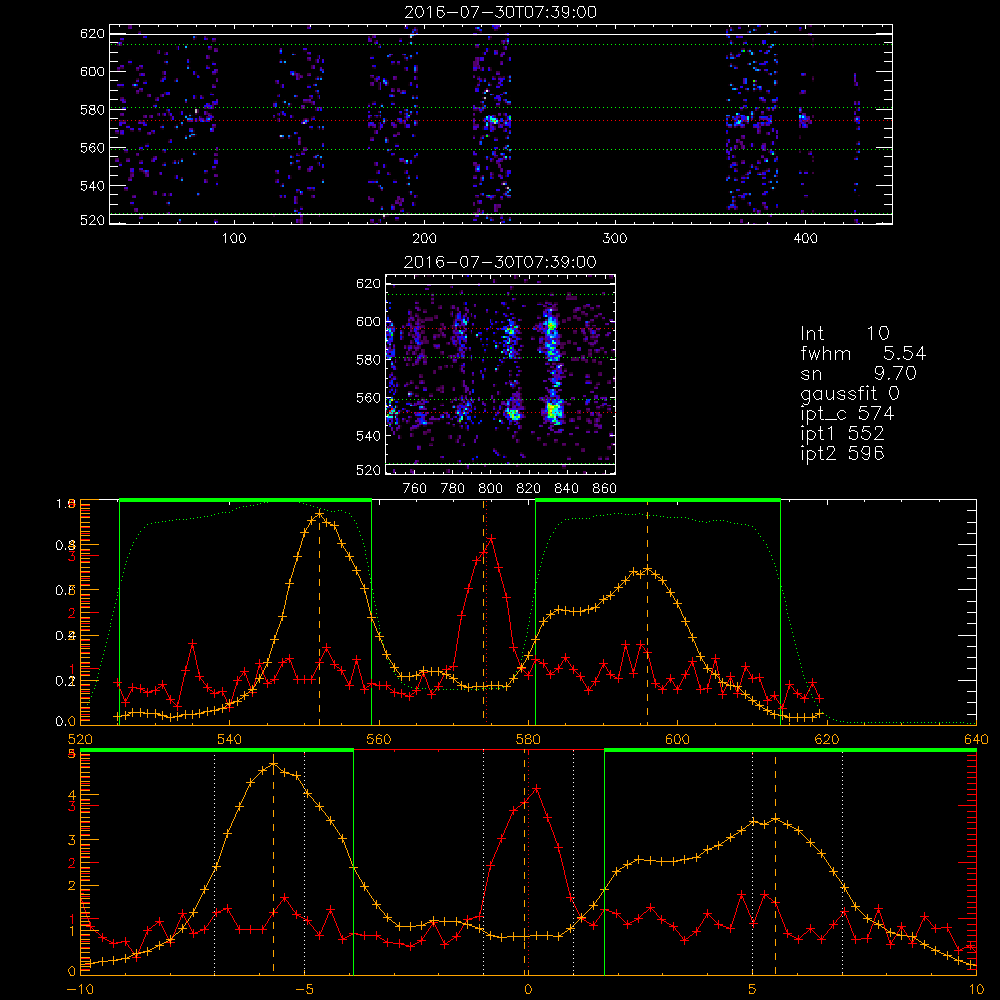Click x-axis label 760 of middle panel

(415, 489)
